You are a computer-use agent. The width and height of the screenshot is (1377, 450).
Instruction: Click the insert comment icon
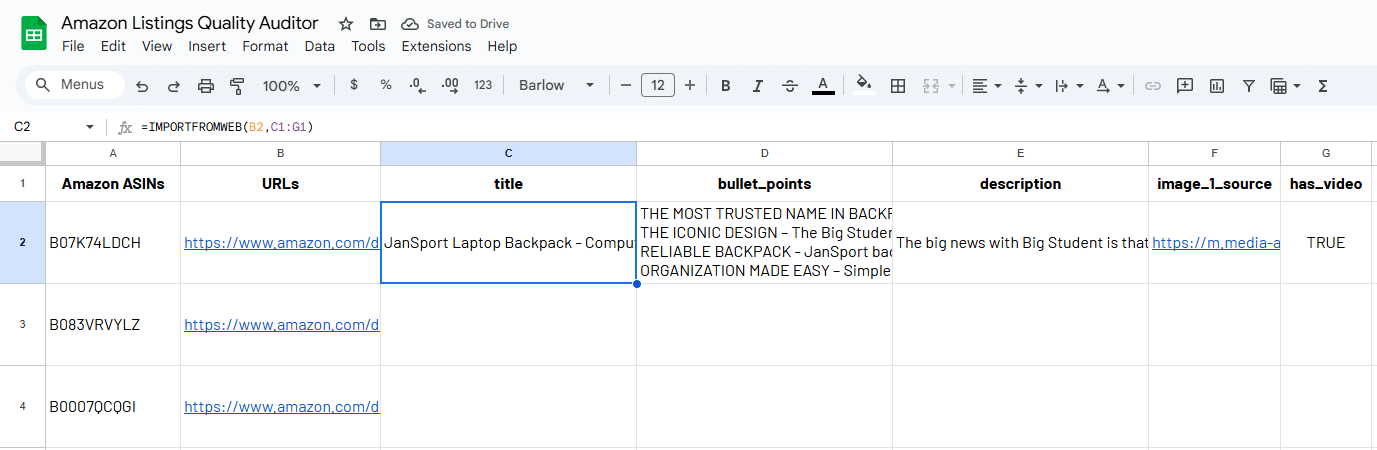tap(1185, 86)
